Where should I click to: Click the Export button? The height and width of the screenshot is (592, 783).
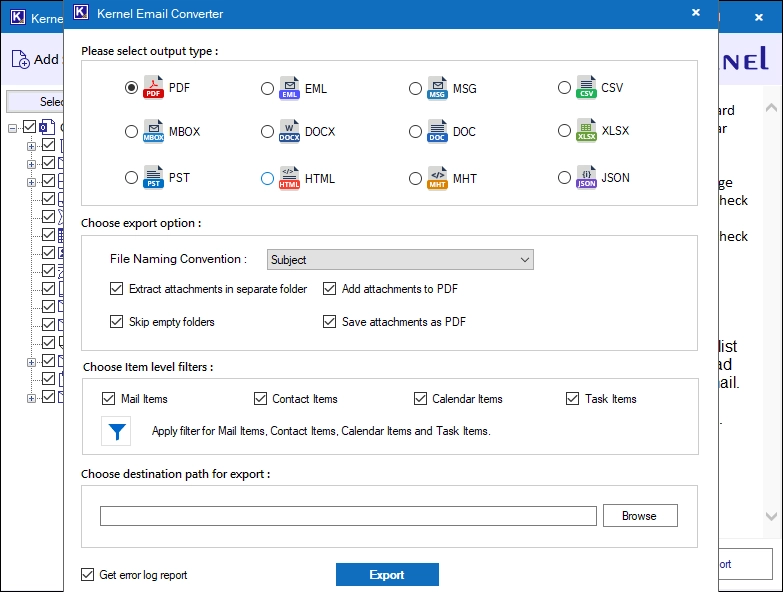coord(387,575)
